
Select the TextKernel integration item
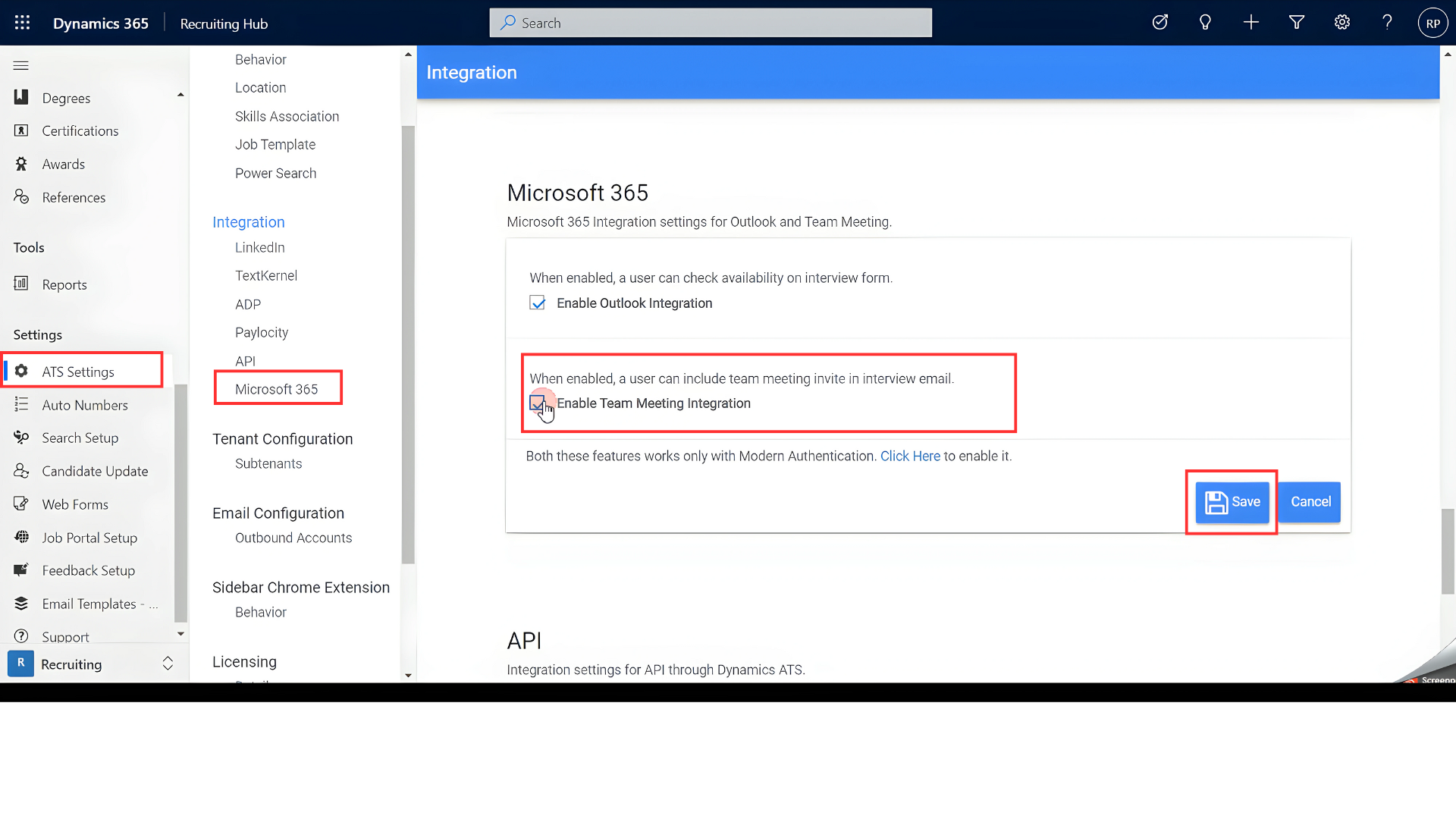(265, 276)
